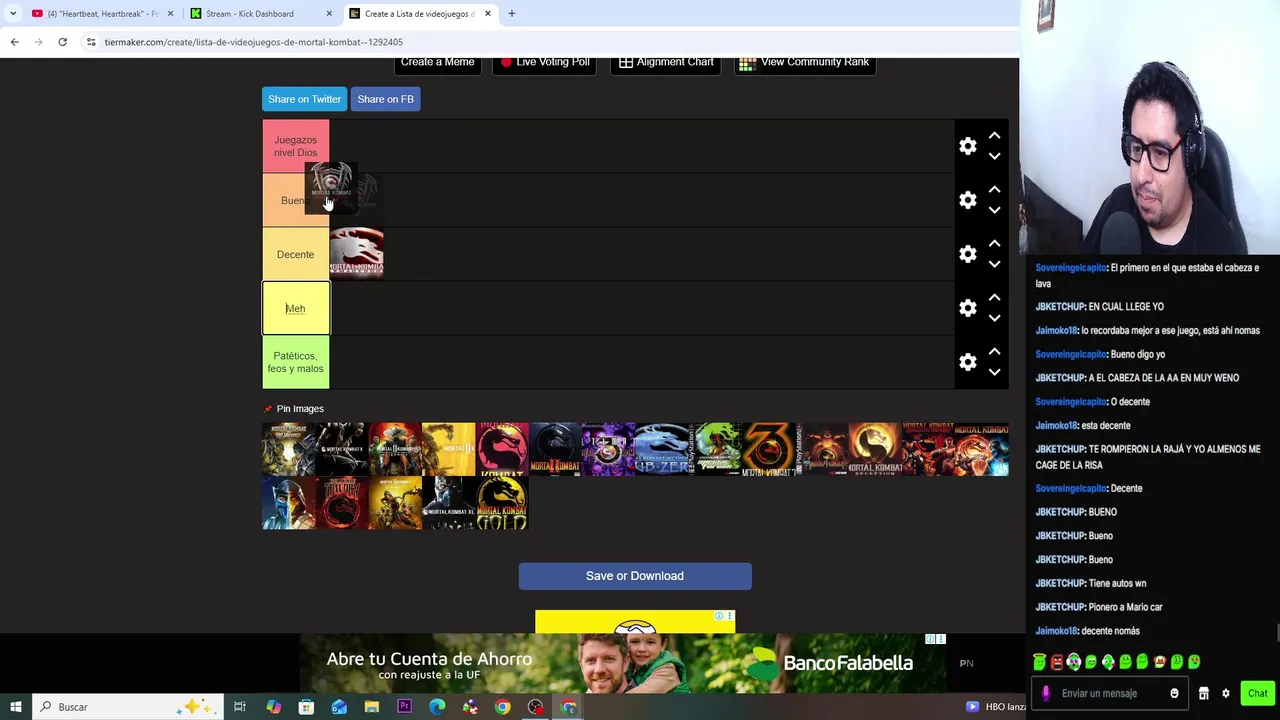Open the ad choices icon on Banco Falabella ad
This screenshot has height=720, width=1280.
pos(930,639)
